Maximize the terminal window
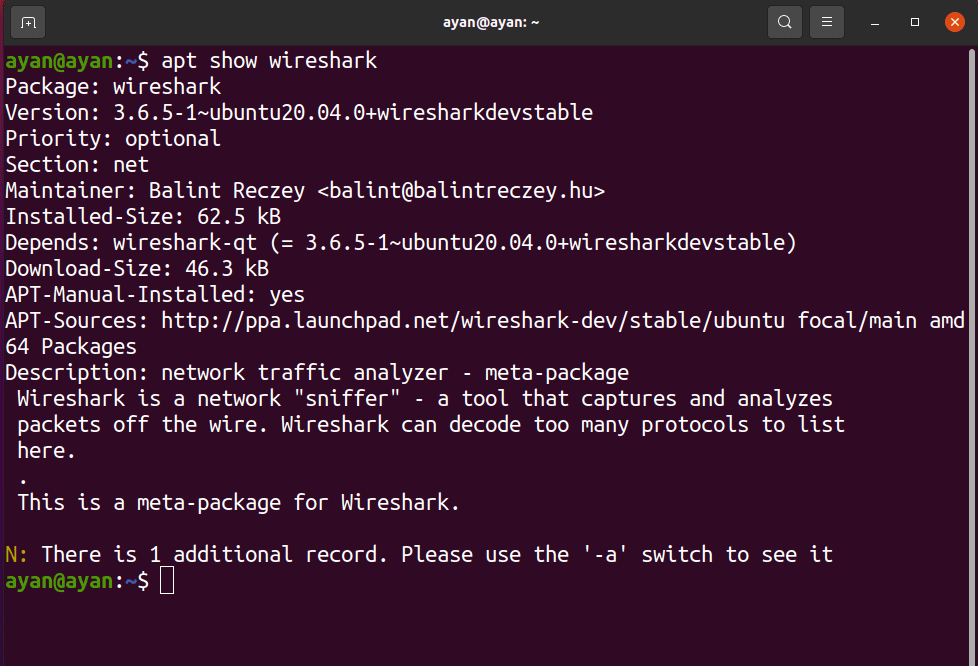Image resolution: width=978 pixels, height=666 pixels. (x=914, y=22)
